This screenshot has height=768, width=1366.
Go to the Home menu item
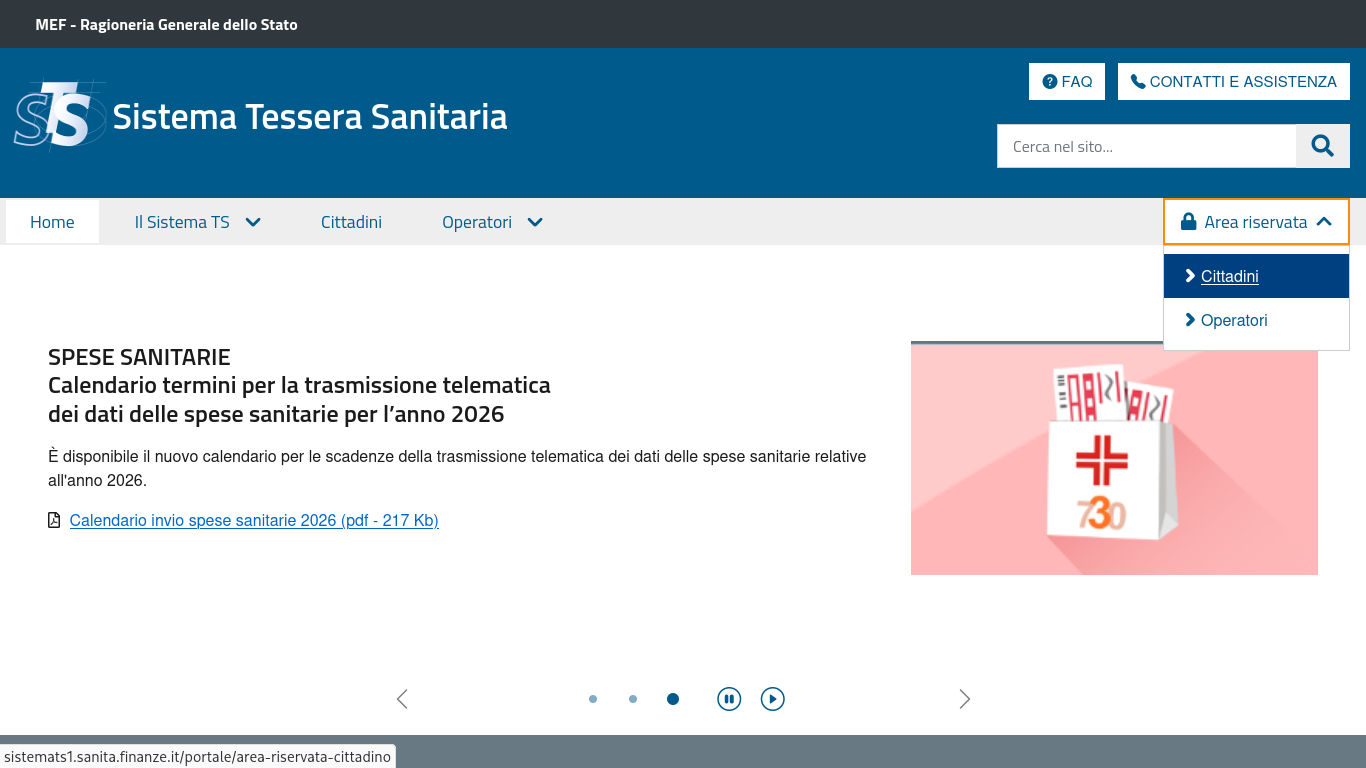[52, 222]
